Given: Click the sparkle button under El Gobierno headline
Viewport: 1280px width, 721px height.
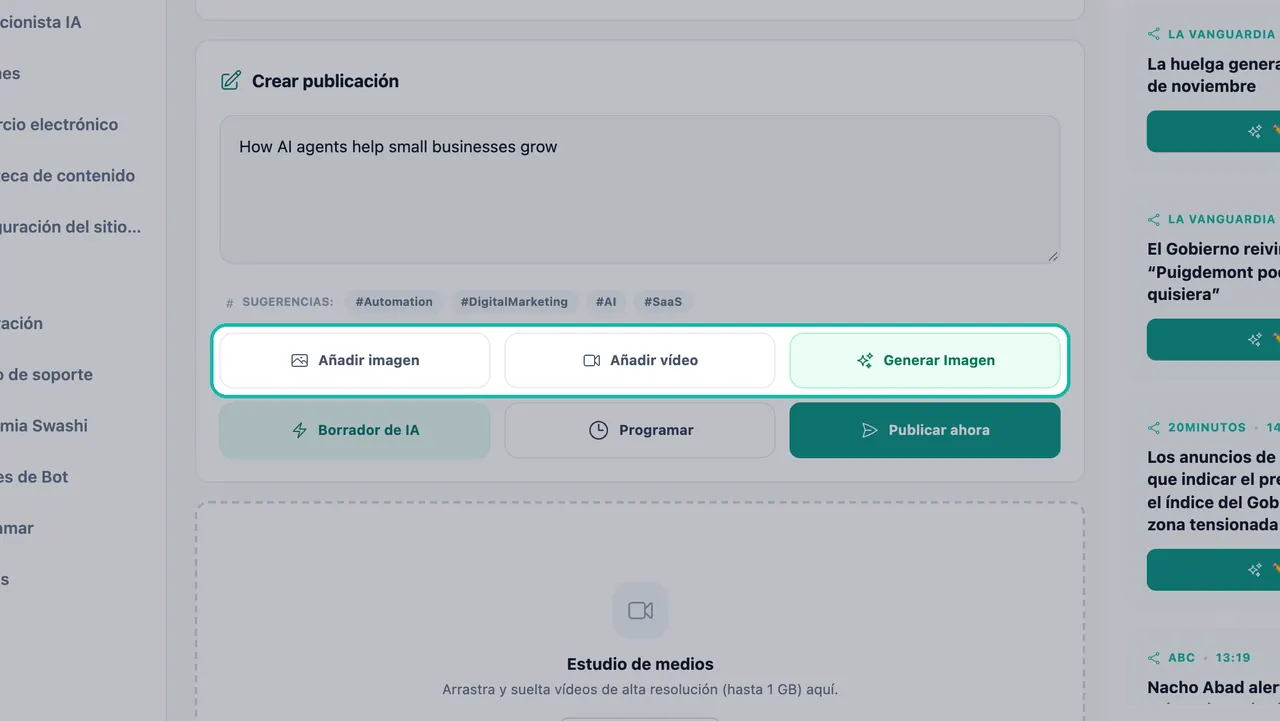Looking at the screenshot, I should [x=1213, y=339].
